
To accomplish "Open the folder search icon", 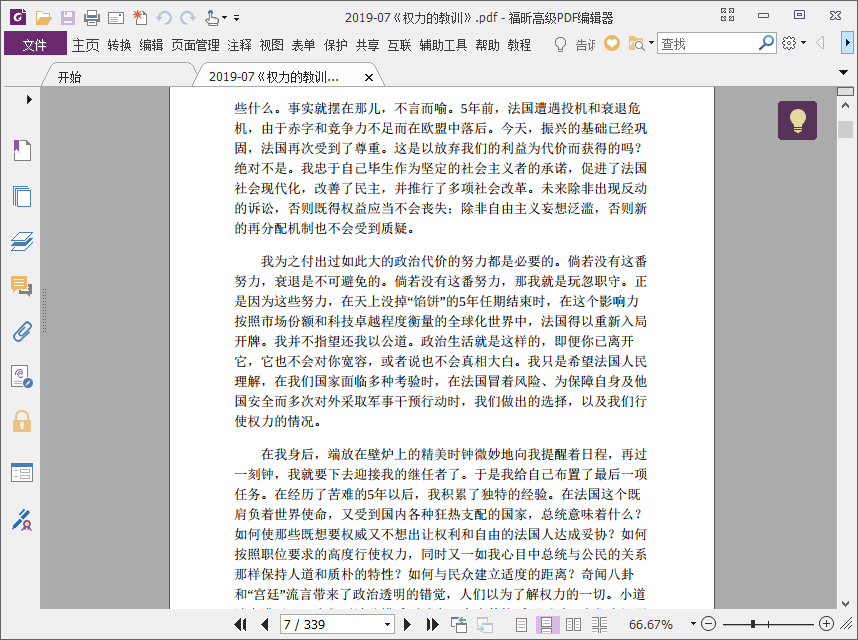I will tap(636, 44).
